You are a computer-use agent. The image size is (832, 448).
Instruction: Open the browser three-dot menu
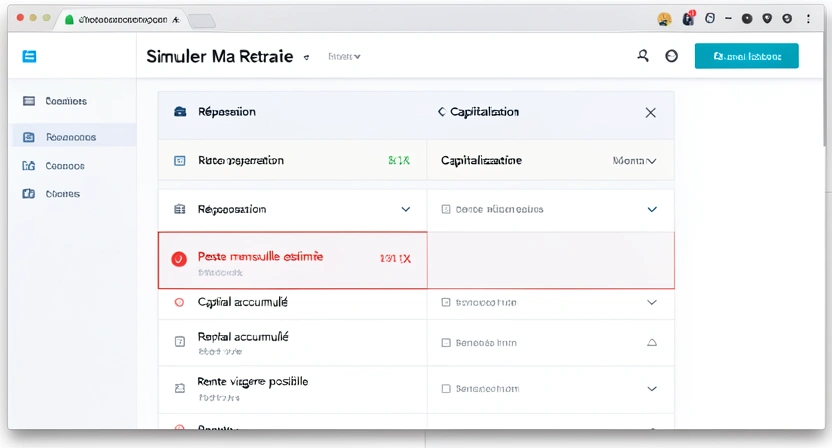tap(808, 19)
